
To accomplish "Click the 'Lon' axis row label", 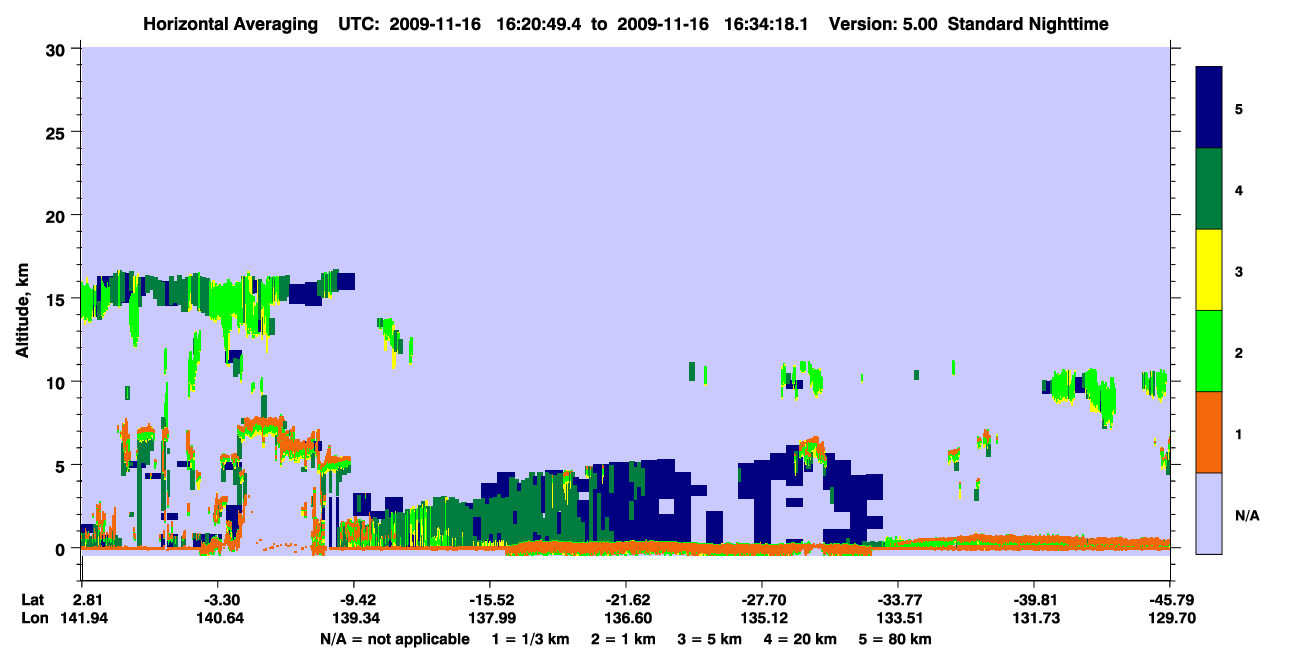I will coord(34,618).
